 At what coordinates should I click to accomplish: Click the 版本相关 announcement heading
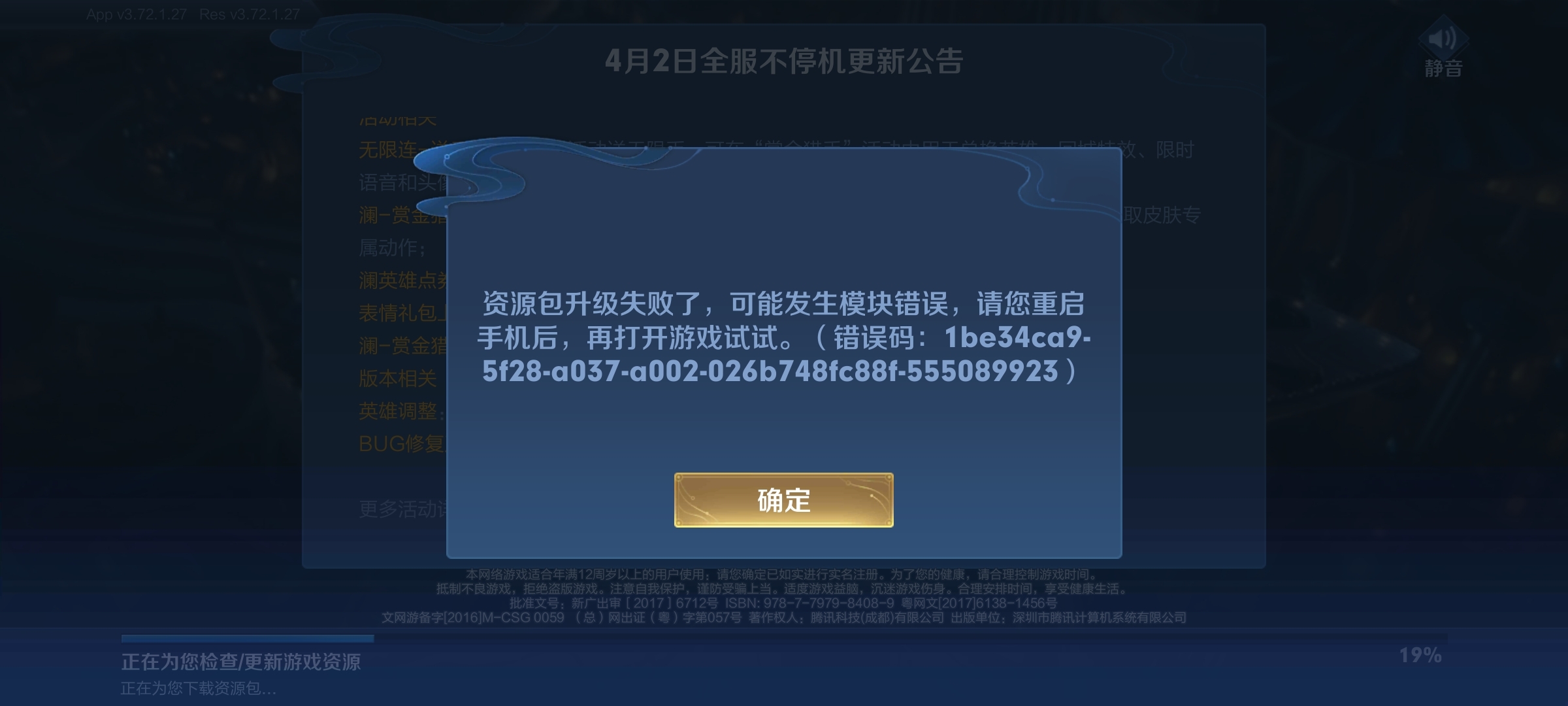[397, 378]
